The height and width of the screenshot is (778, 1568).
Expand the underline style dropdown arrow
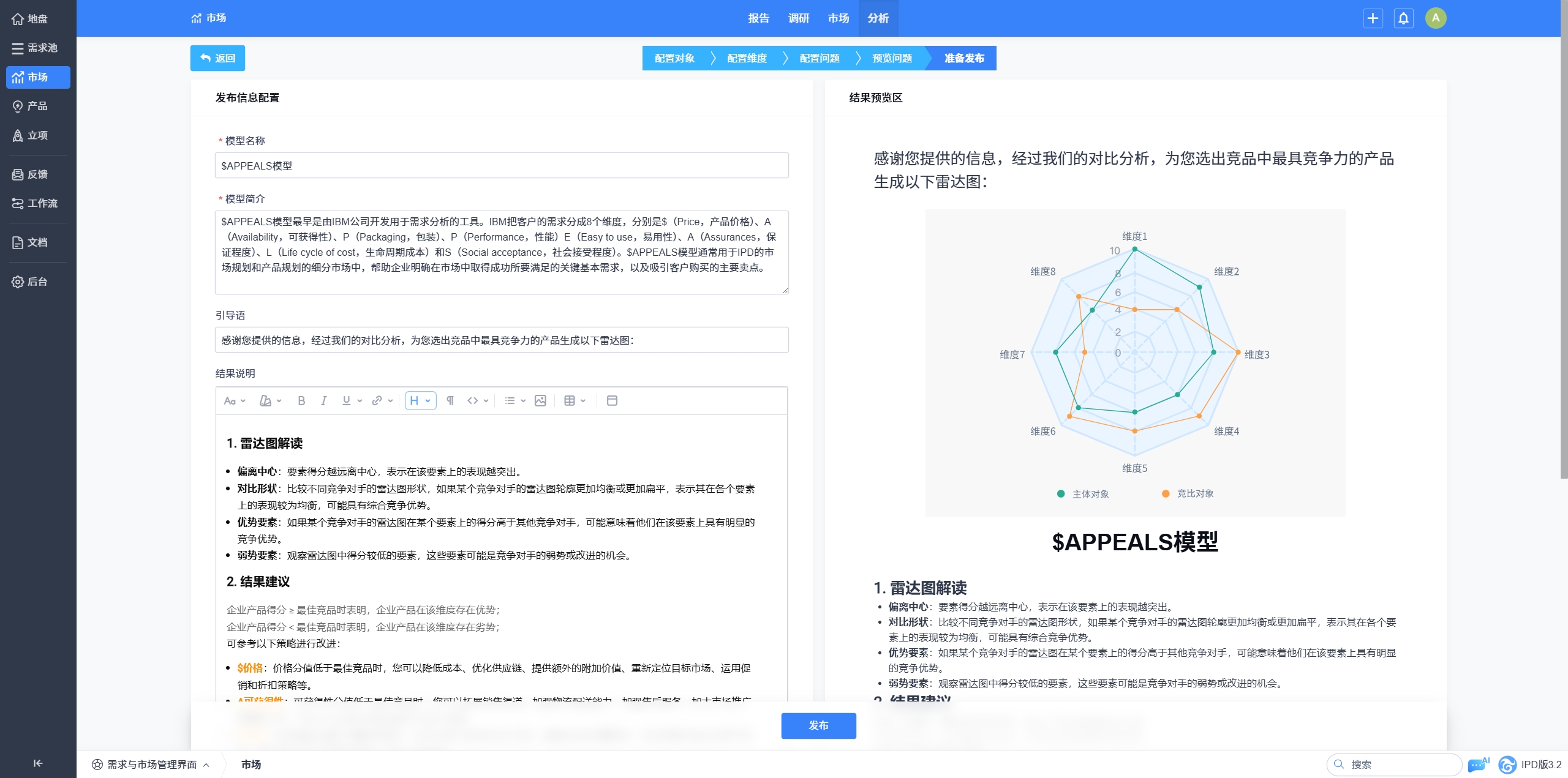tap(360, 401)
